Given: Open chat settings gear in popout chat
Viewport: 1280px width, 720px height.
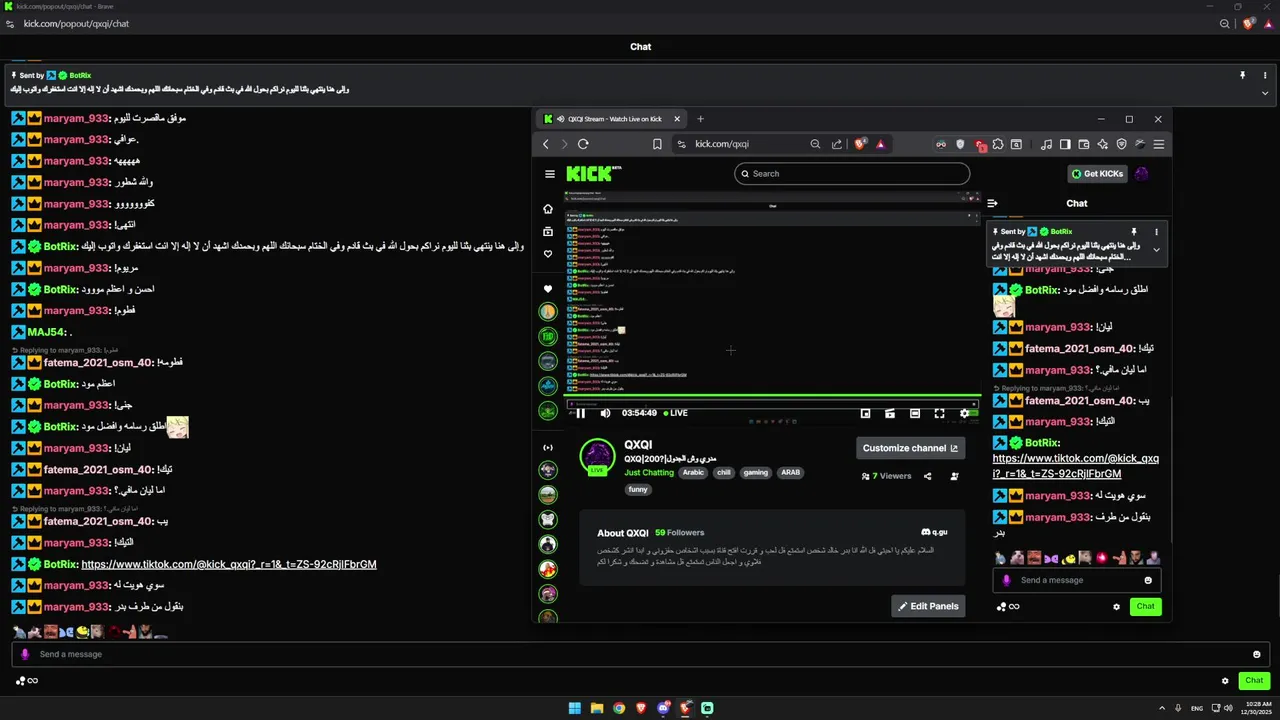Looking at the screenshot, I should (x=1225, y=681).
